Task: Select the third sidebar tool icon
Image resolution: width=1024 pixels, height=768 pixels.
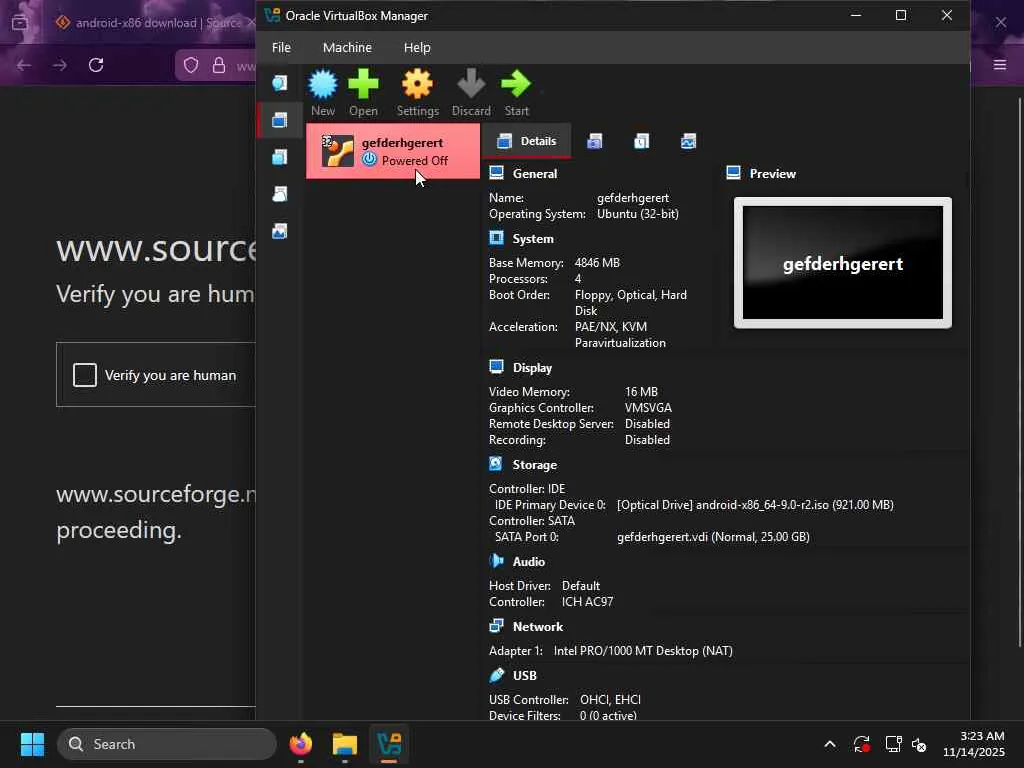Action: pos(280,157)
